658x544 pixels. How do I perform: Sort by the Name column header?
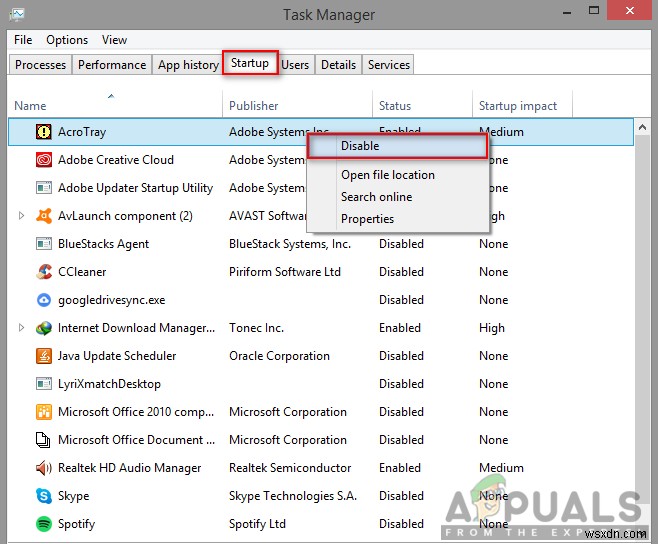(x=115, y=103)
